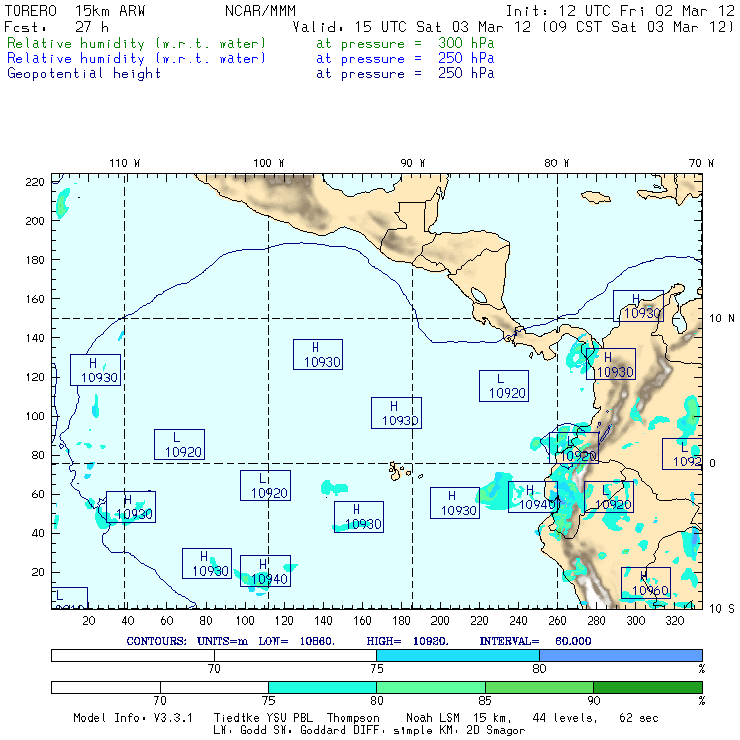Image resolution: width=740 pixels, height=740 pixels.
Task: Click the NCAR/MMM header text
Action: pyautogui.click(x=258, y=11)
